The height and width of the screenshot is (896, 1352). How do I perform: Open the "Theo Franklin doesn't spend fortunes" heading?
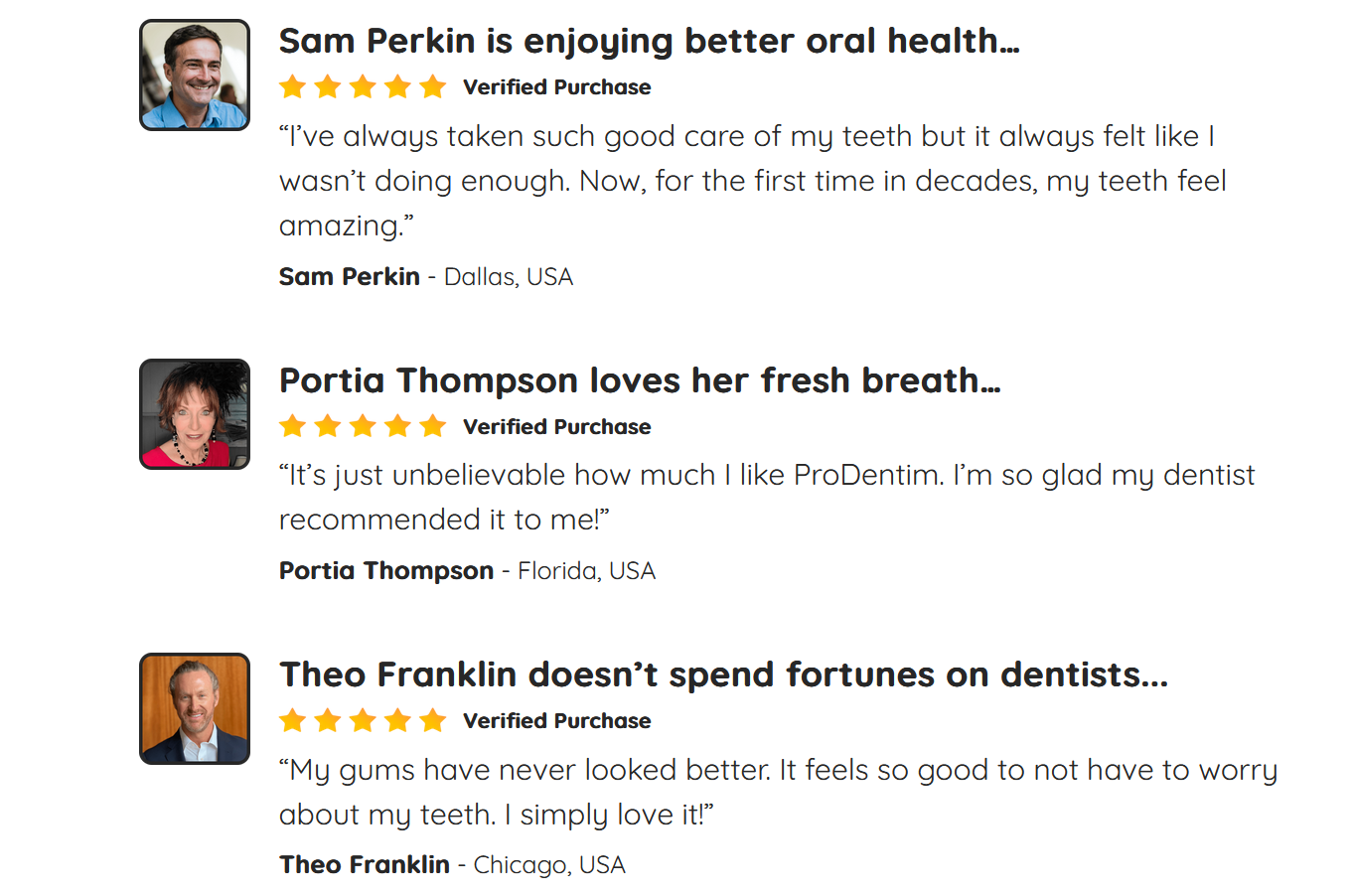click(x=723, y=675)
